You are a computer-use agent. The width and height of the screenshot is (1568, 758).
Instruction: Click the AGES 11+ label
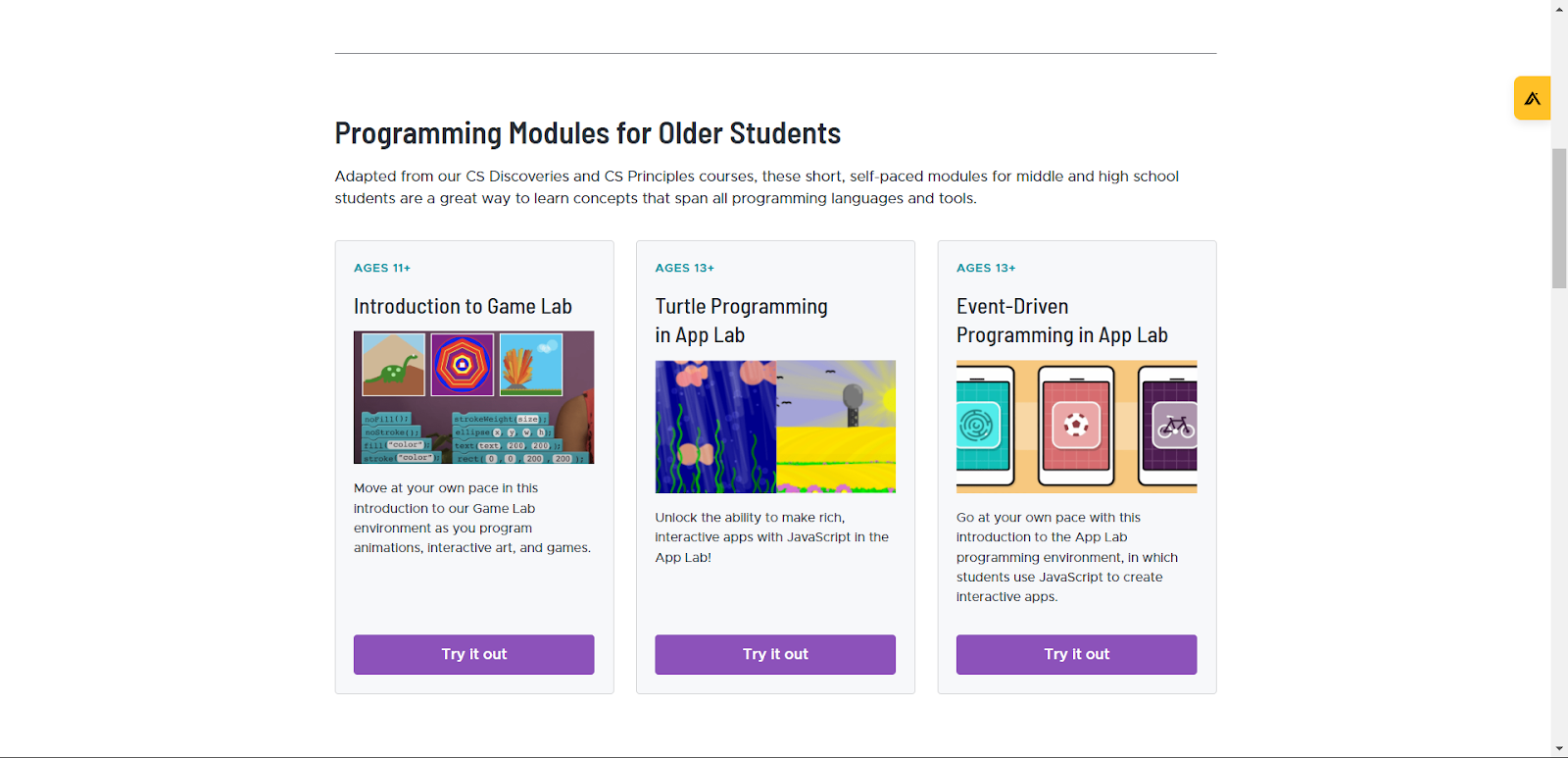coord(382,268)
